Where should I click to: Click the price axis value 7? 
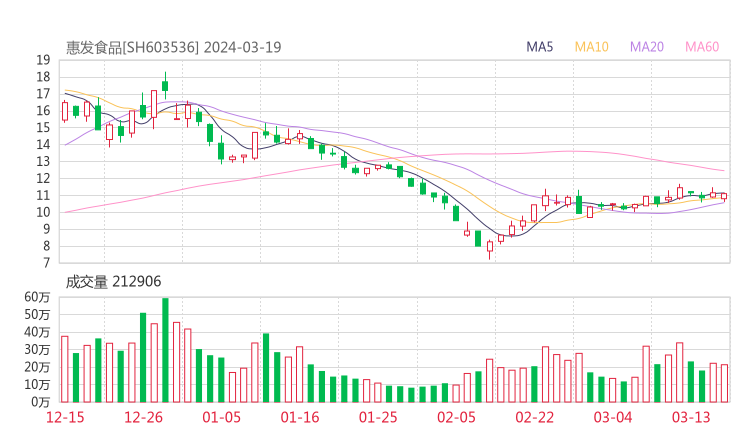click(46, 263)
